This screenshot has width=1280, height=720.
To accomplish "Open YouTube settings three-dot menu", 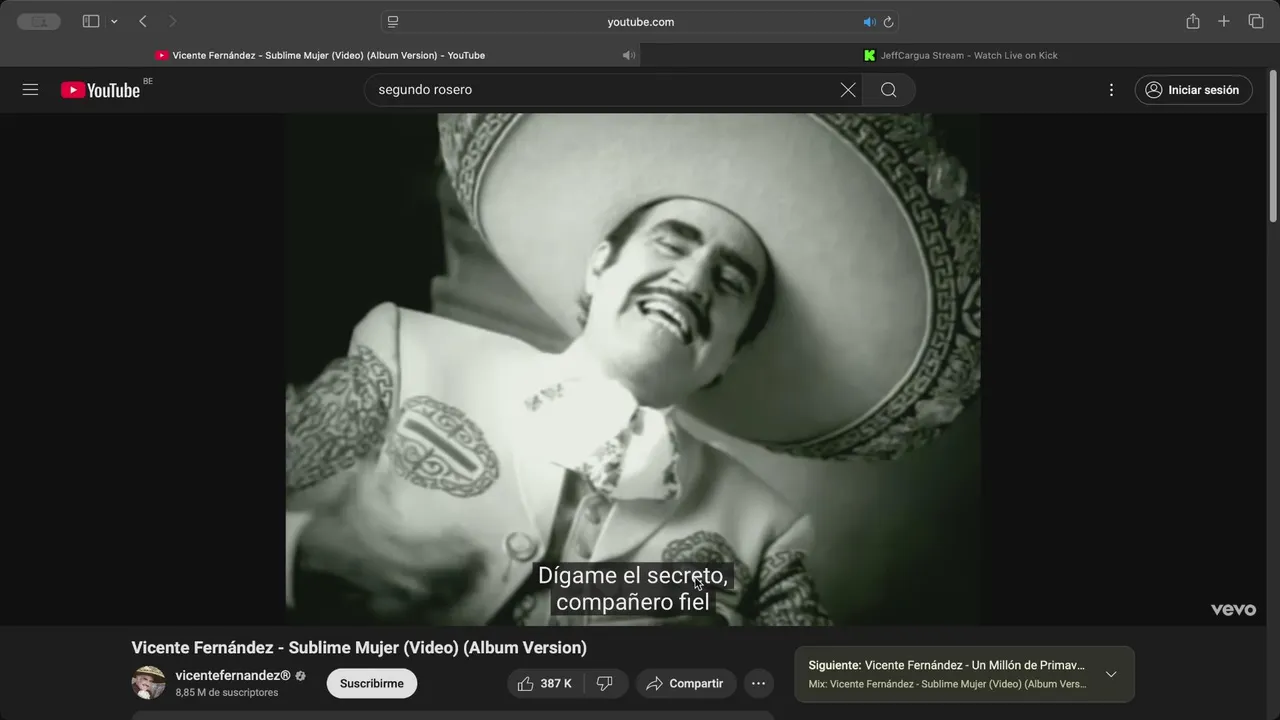I will click(1111, 90).
